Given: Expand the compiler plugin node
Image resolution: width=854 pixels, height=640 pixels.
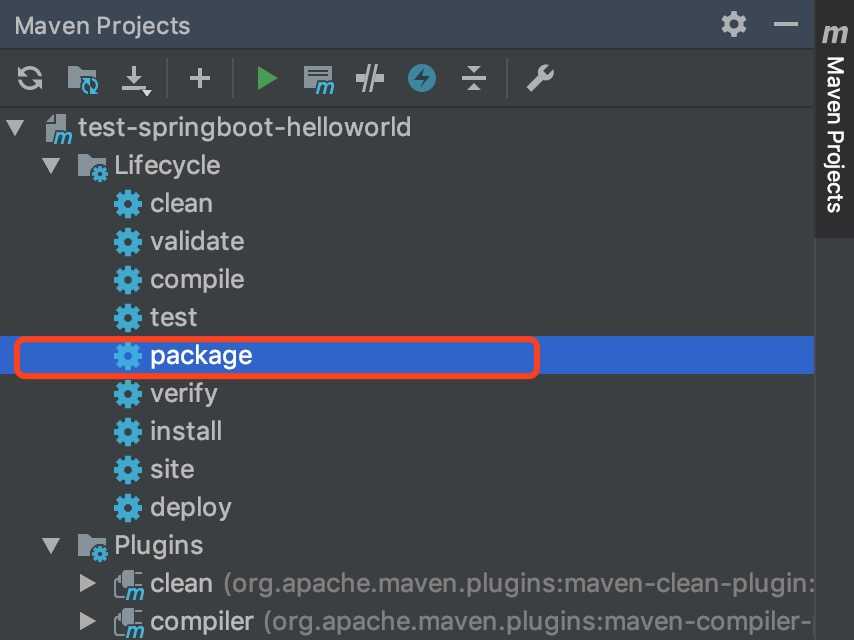Looking at the screenshot, I should [x=87, y=621].
